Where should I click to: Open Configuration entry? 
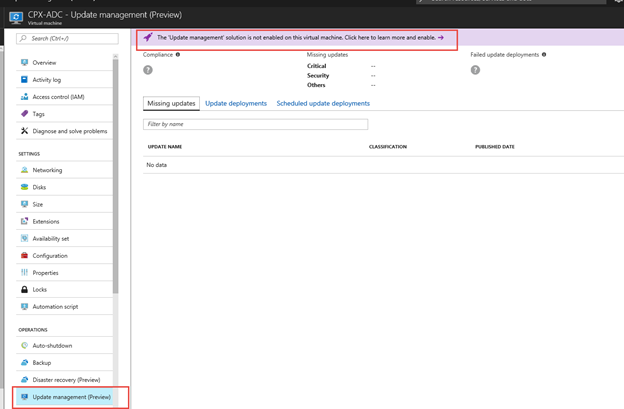pyautogui.click(x=66, y=255)
